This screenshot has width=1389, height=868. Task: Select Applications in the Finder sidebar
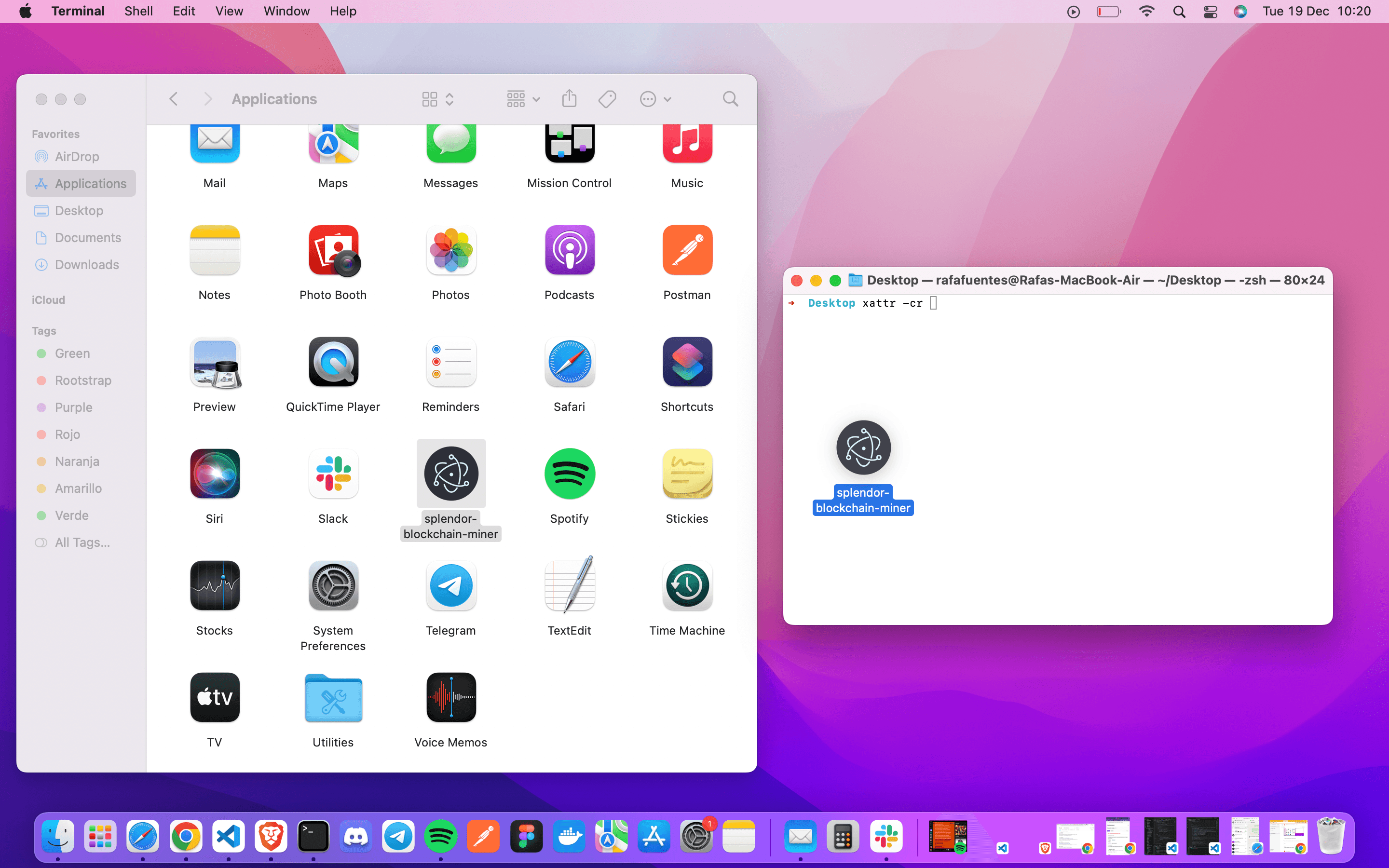(x=81, y=184)
